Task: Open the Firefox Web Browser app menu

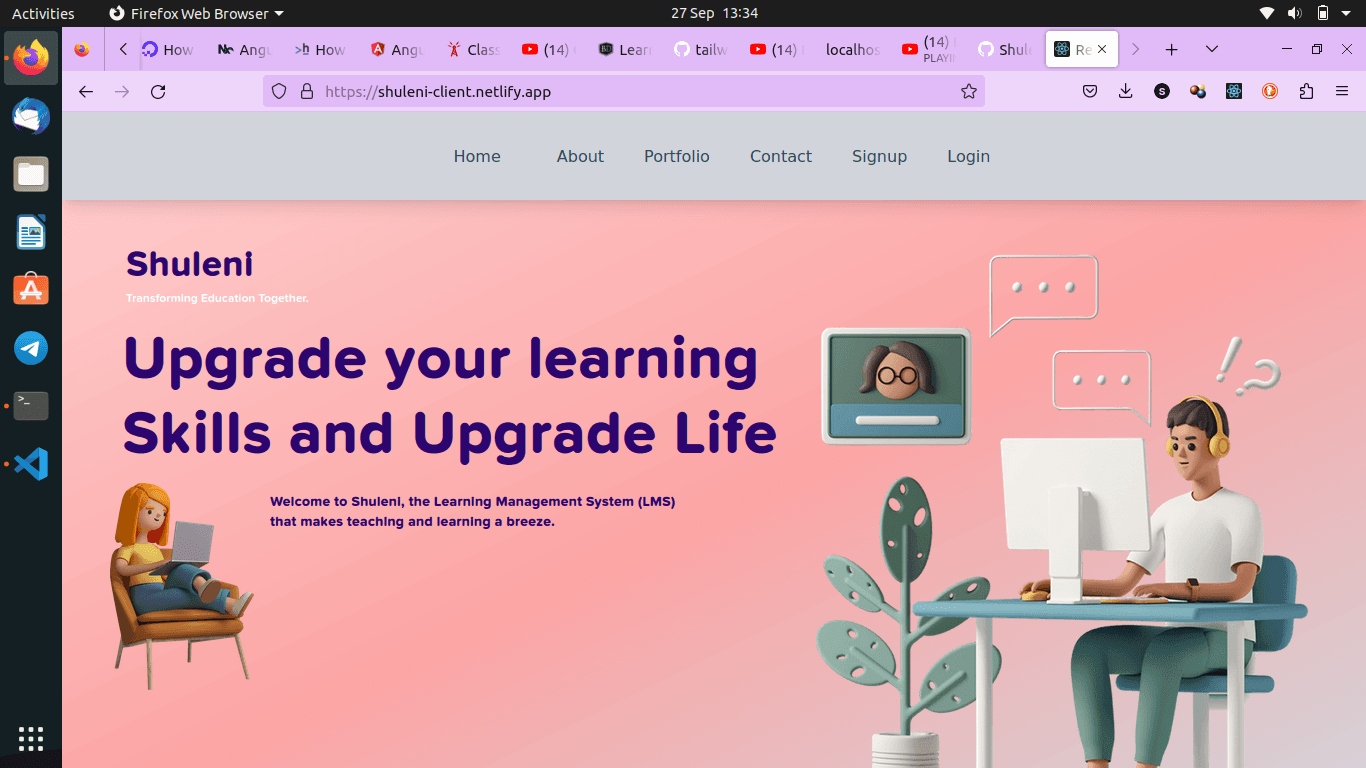Action: (196, 13)
